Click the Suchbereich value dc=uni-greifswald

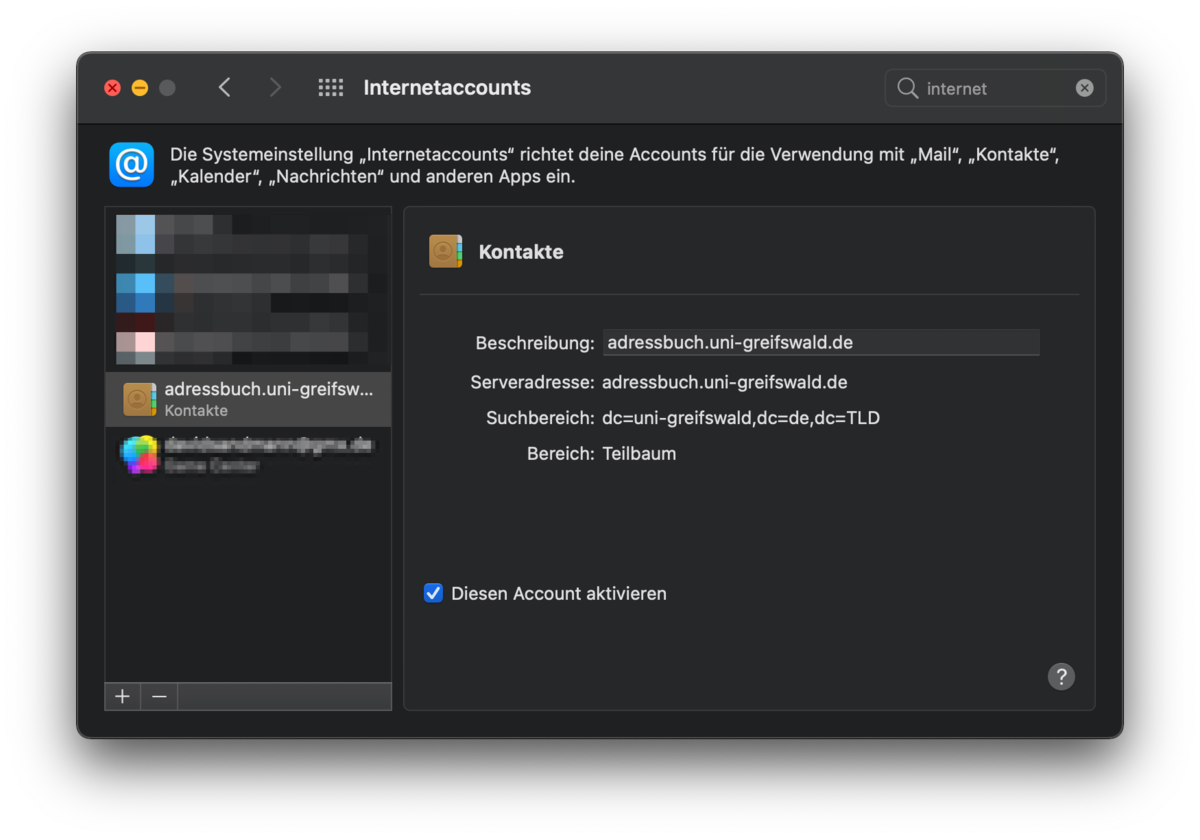pos(740,418)
